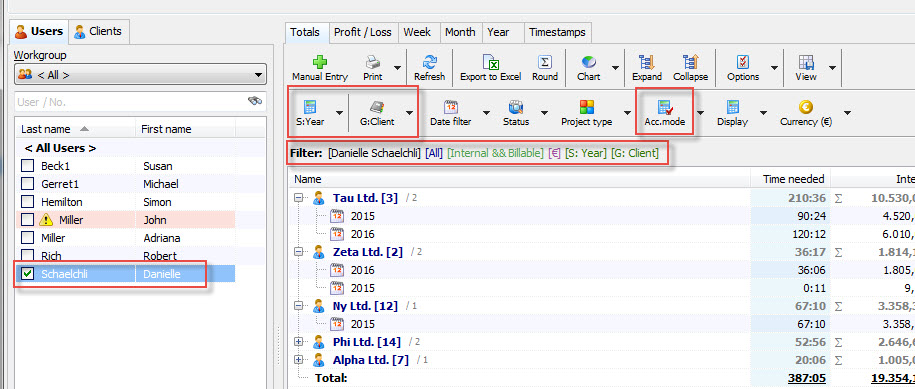The width and height of the screenshot is (915, 389).
Task: Sort by the First name column header
Action: coord(186,129)
